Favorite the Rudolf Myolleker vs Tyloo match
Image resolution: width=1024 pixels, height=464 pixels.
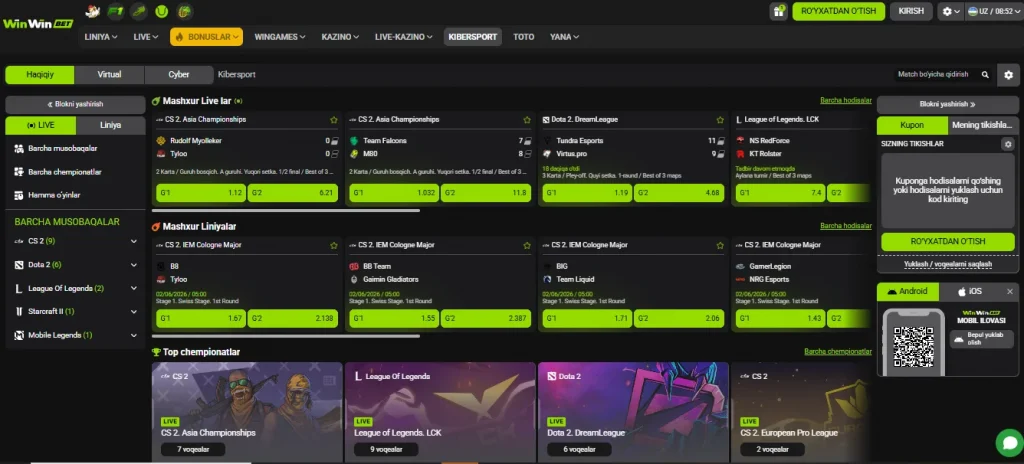pyautogui.click(x=334, y=120)
